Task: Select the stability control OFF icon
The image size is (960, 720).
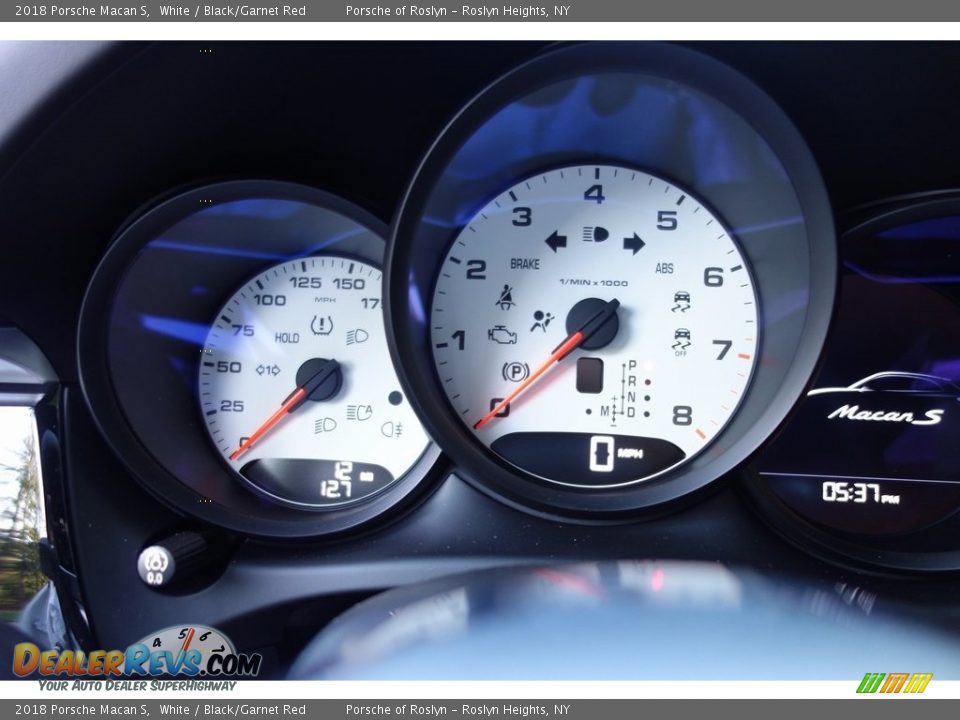Action: pyautogui.click(x=682, y=340)
